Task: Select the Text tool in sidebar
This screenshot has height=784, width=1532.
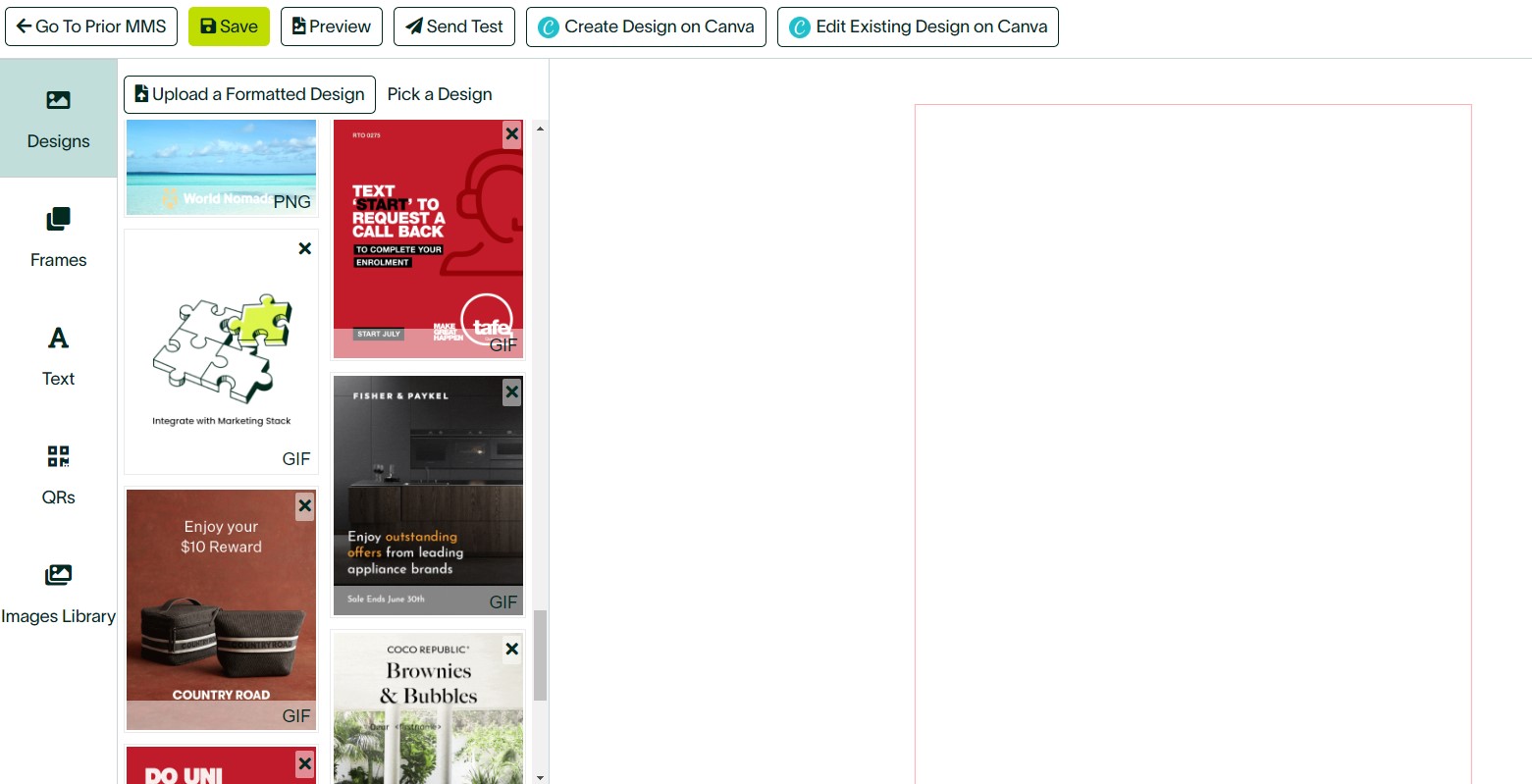Action: tap(58, 356)
